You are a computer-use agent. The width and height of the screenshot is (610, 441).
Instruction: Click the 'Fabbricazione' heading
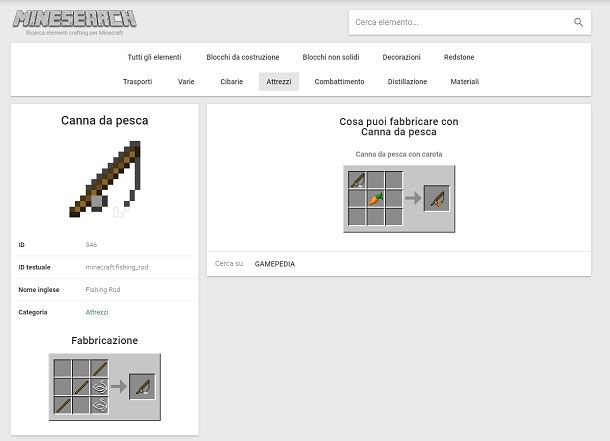pos(105,341)
